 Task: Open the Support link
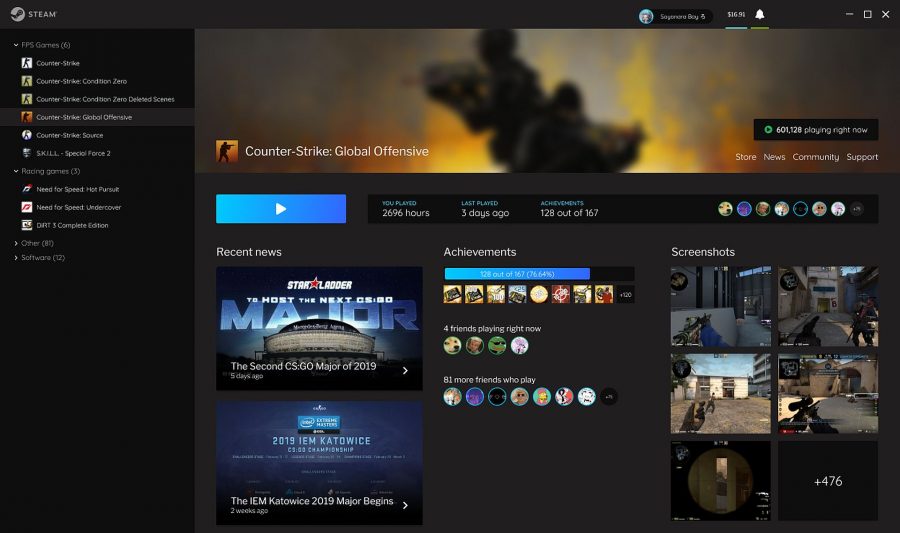coord(862,157)
